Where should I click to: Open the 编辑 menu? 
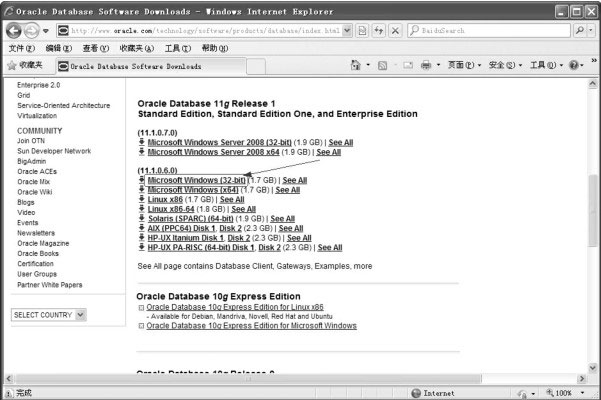59,48
